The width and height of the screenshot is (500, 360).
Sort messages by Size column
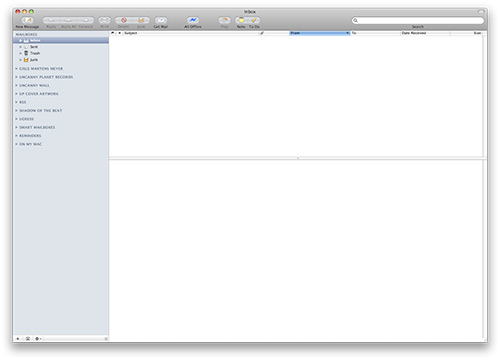467,33
